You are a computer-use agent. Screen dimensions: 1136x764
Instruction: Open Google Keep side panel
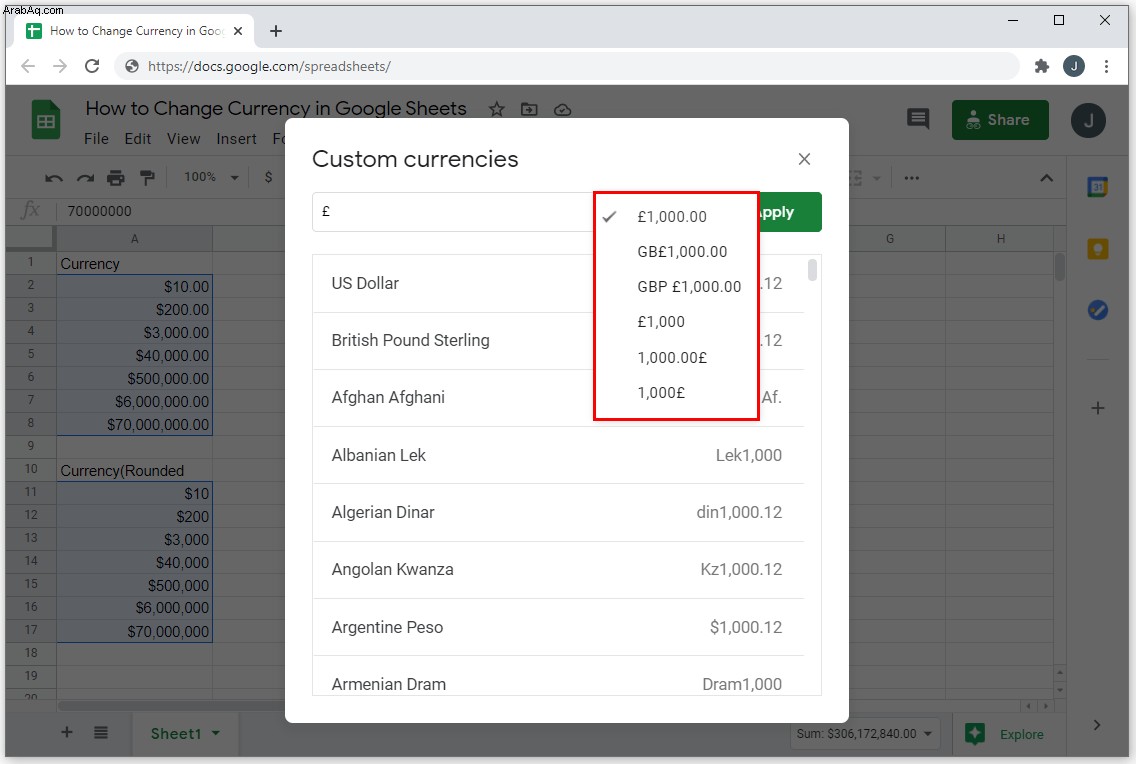pos(1098,249)
